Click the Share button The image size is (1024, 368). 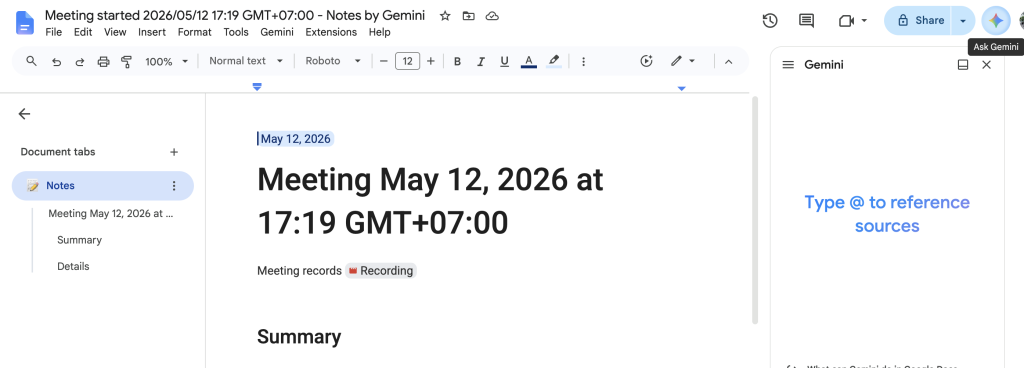click(918, 20)
